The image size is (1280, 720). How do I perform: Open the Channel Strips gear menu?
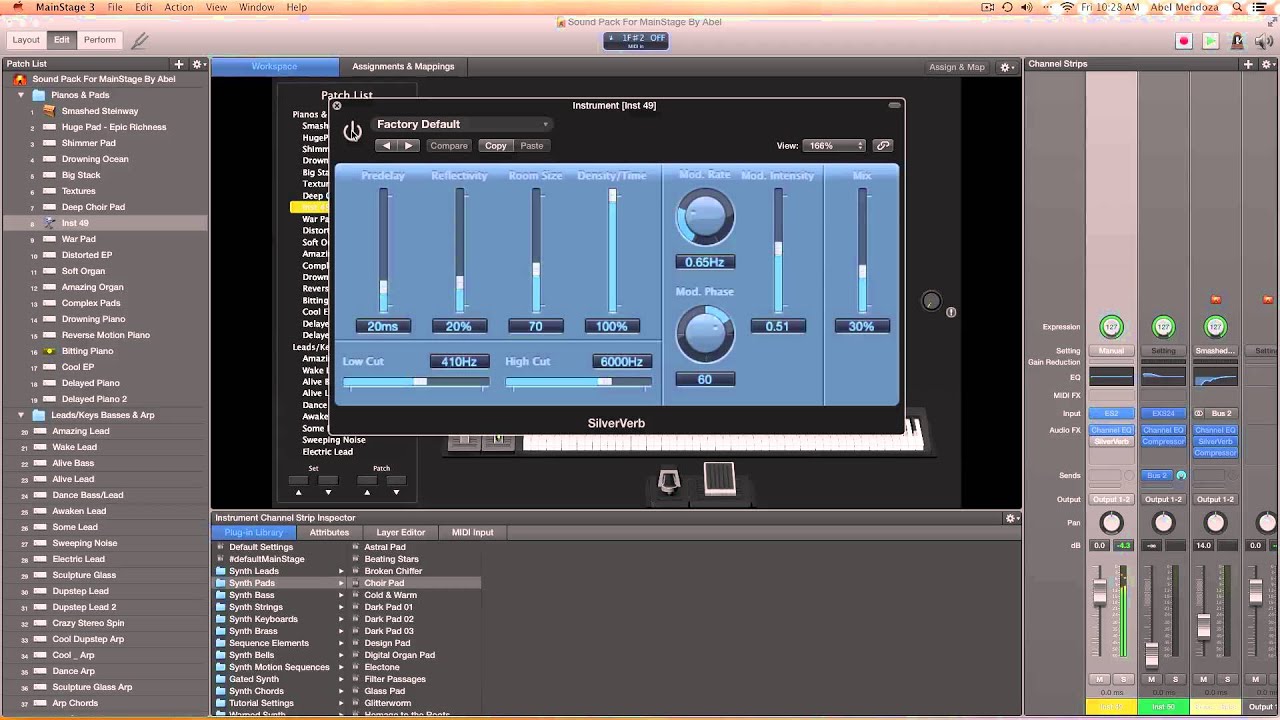(1268, 64)
